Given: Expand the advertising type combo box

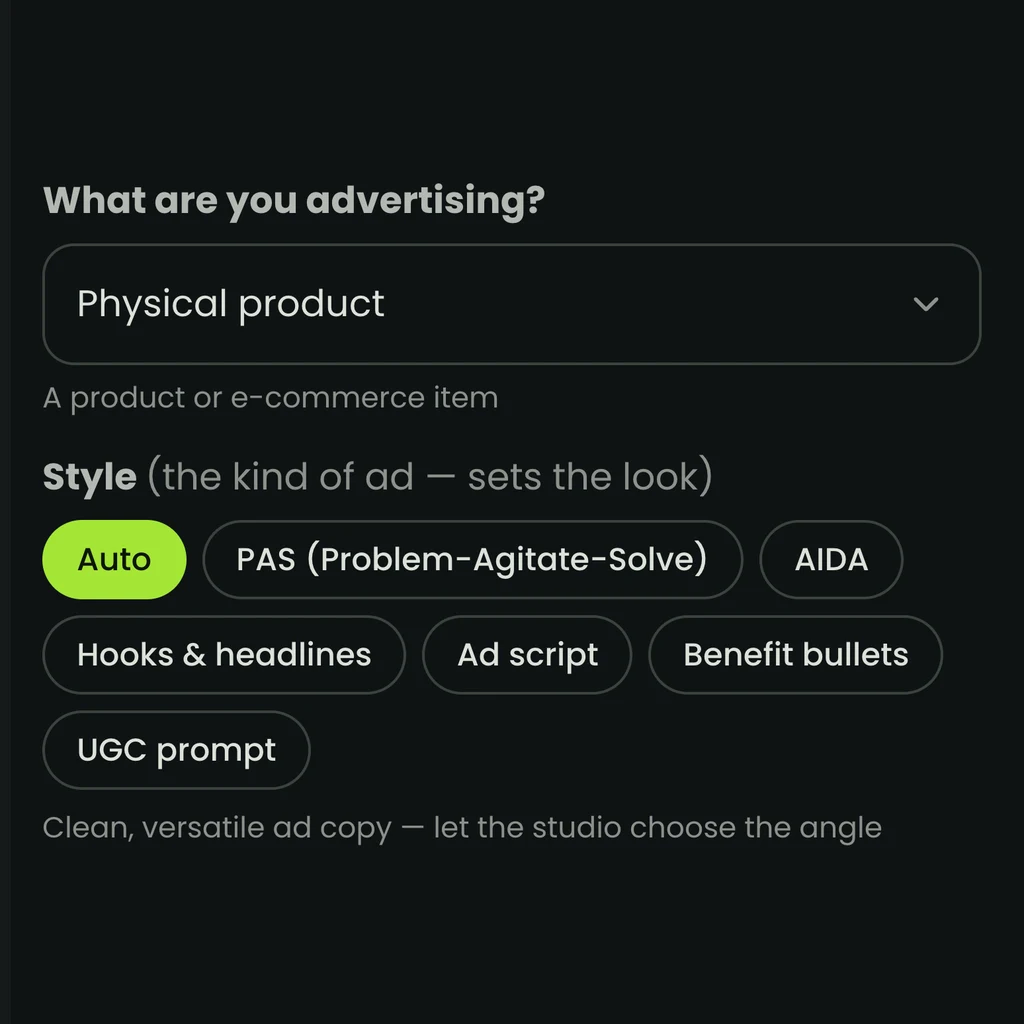Looking at the screenshot, I should click(511, 304).
